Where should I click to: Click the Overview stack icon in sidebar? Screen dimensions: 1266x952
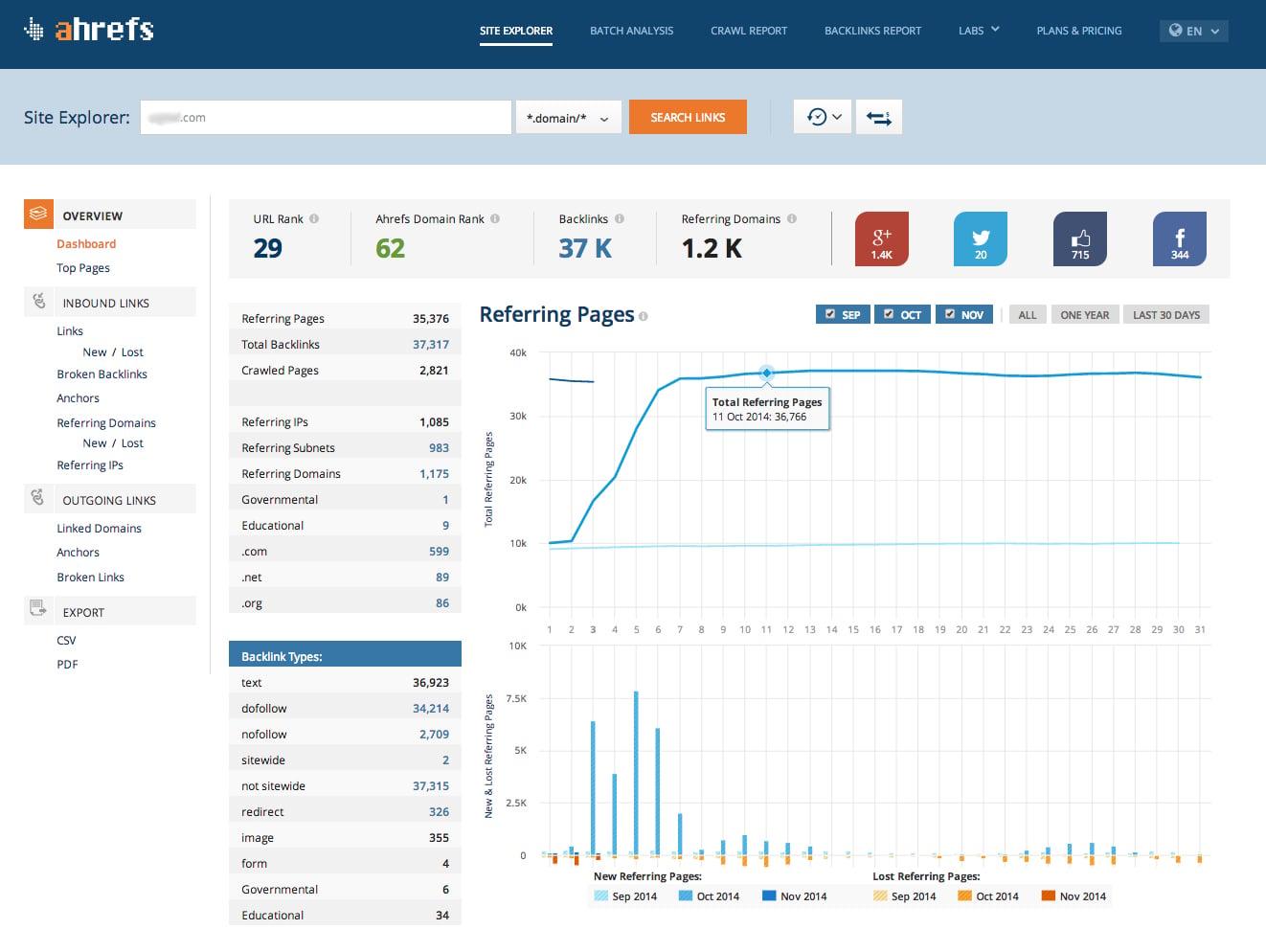point(38,214)
